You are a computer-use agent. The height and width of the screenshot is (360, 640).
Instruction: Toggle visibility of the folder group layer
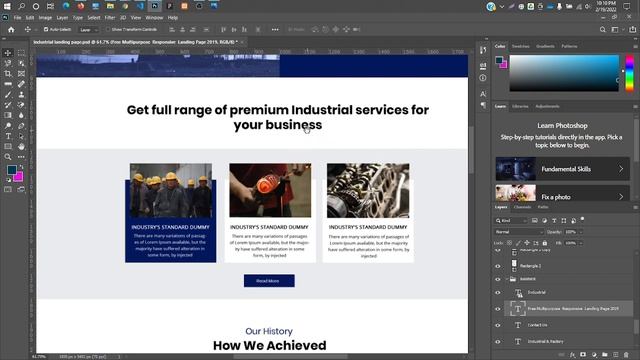tap(498, 280)
